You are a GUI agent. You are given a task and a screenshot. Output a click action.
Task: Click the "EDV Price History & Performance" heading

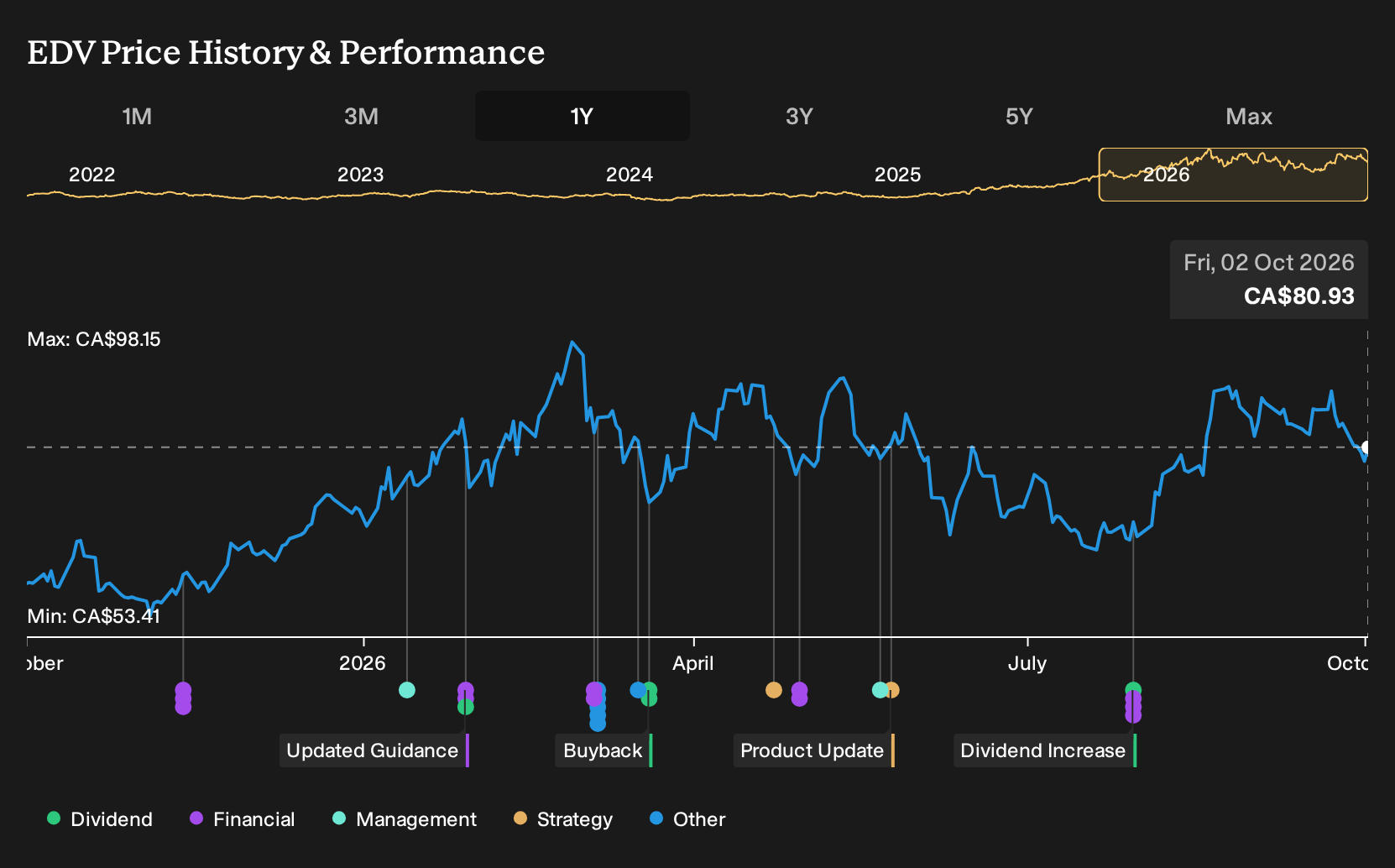286,52
